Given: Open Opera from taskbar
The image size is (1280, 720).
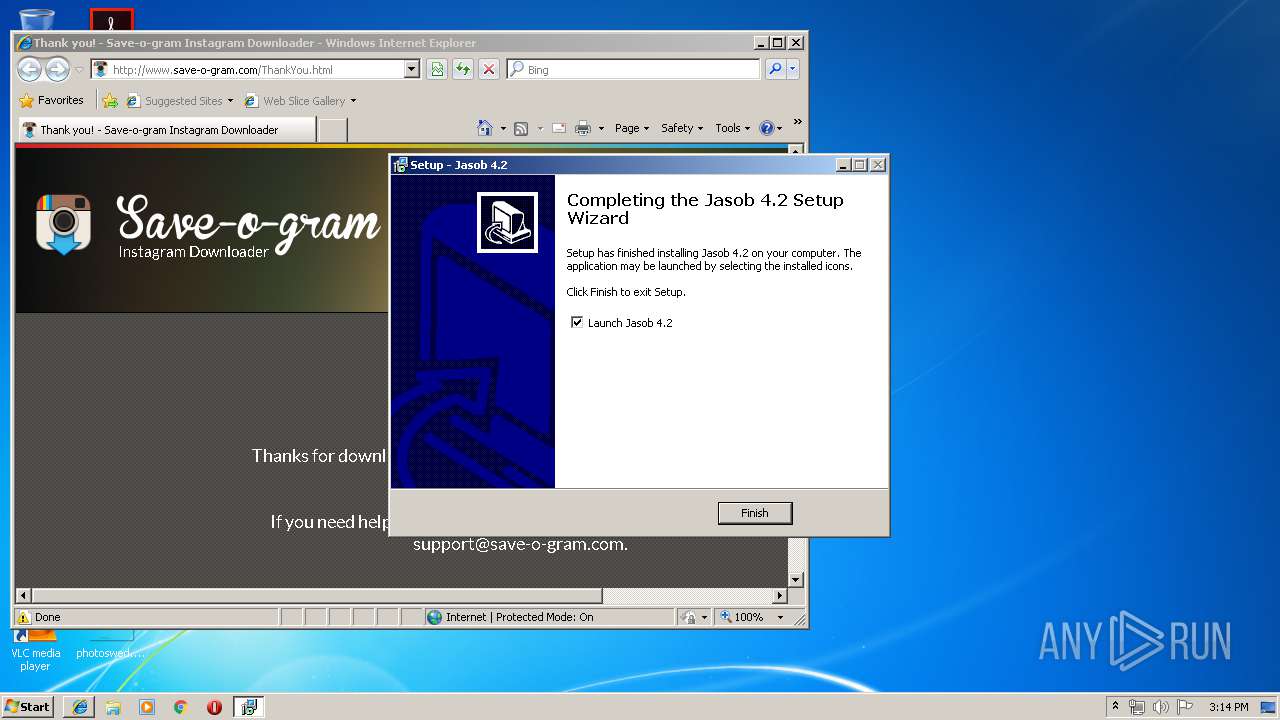Looking at the screenshot, I should click(x=214, y=707).
